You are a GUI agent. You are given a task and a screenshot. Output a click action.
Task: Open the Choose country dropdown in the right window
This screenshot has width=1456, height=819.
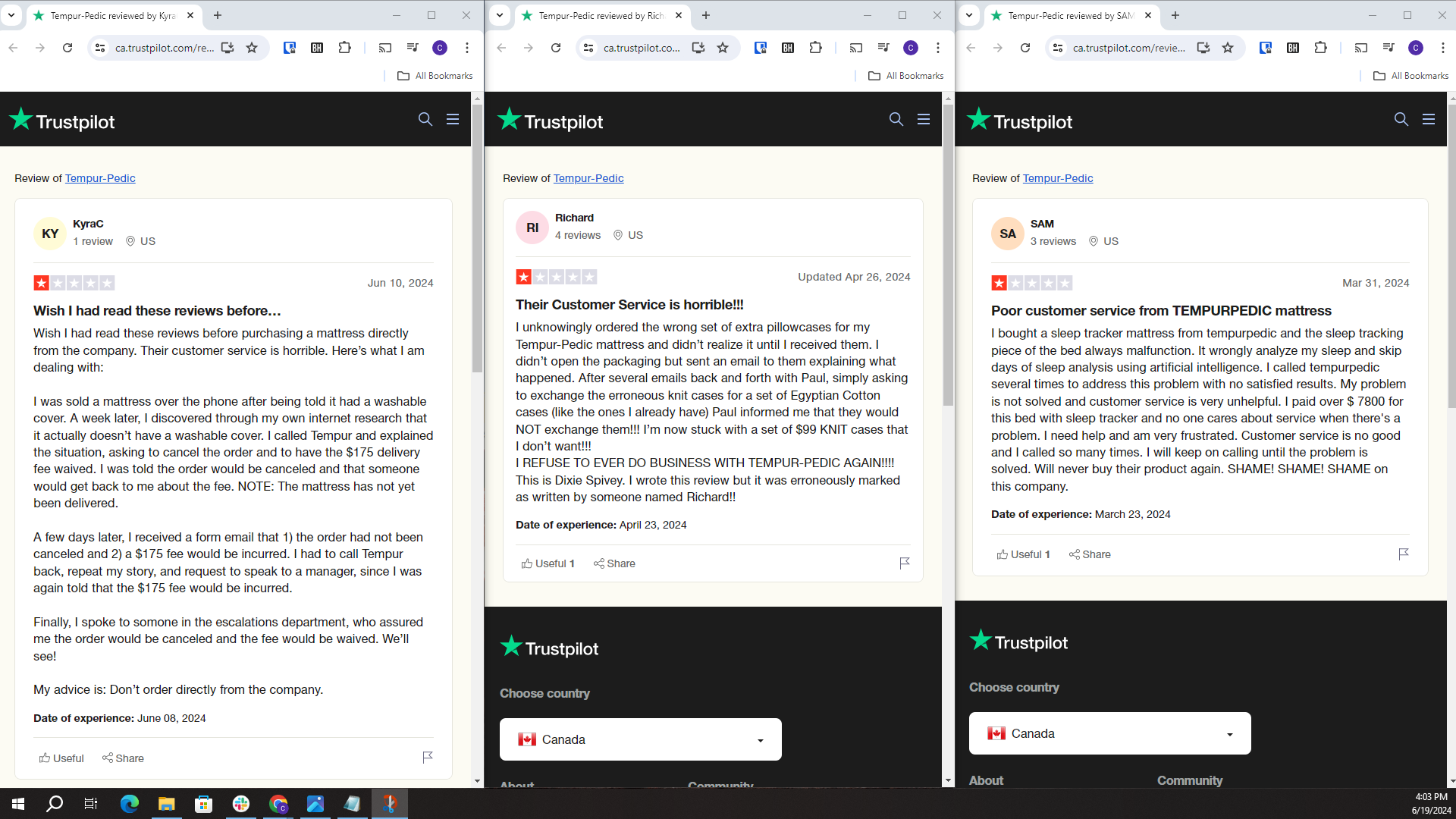pyautogui.click(x=1110, y=733)
